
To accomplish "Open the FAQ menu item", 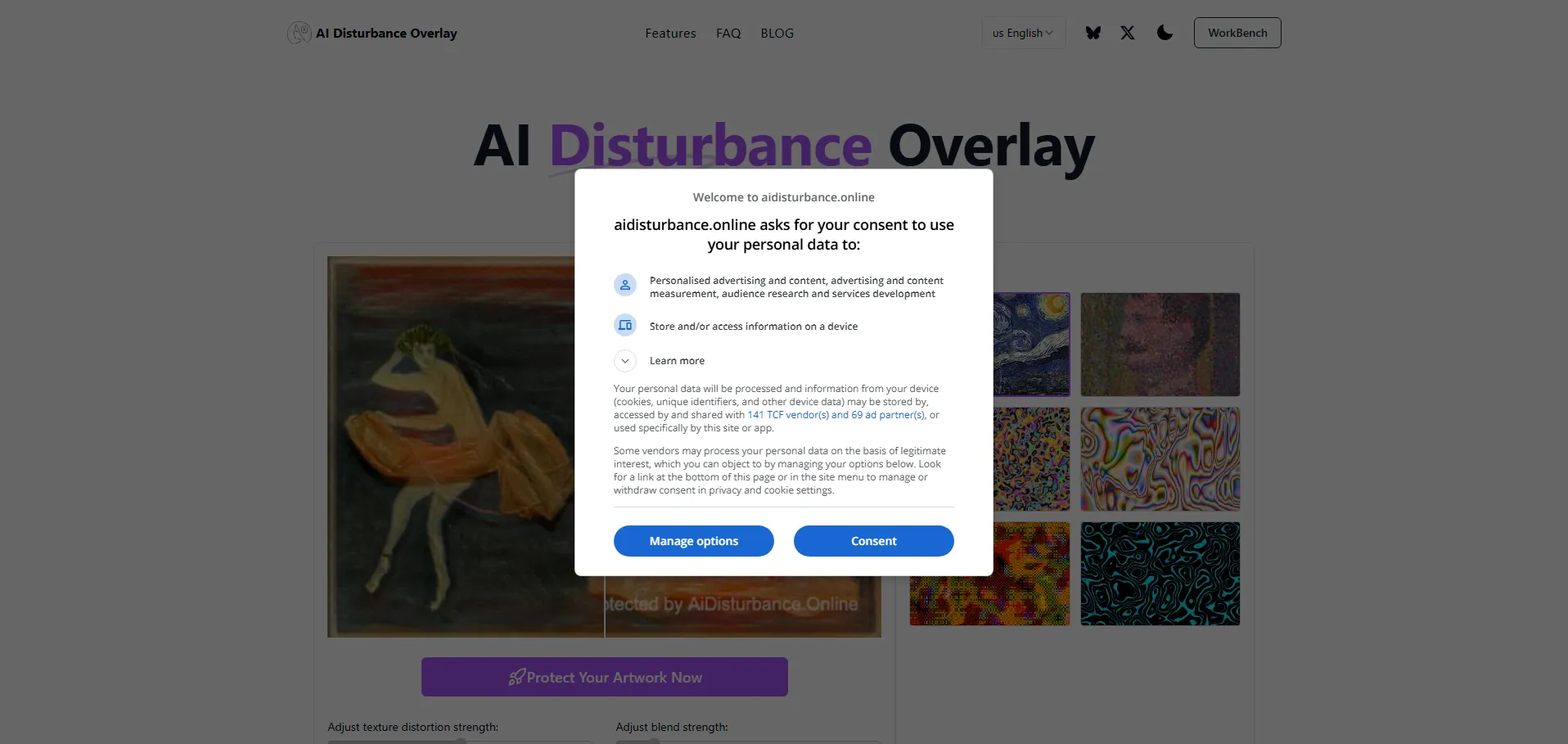I will pos(728,34).
